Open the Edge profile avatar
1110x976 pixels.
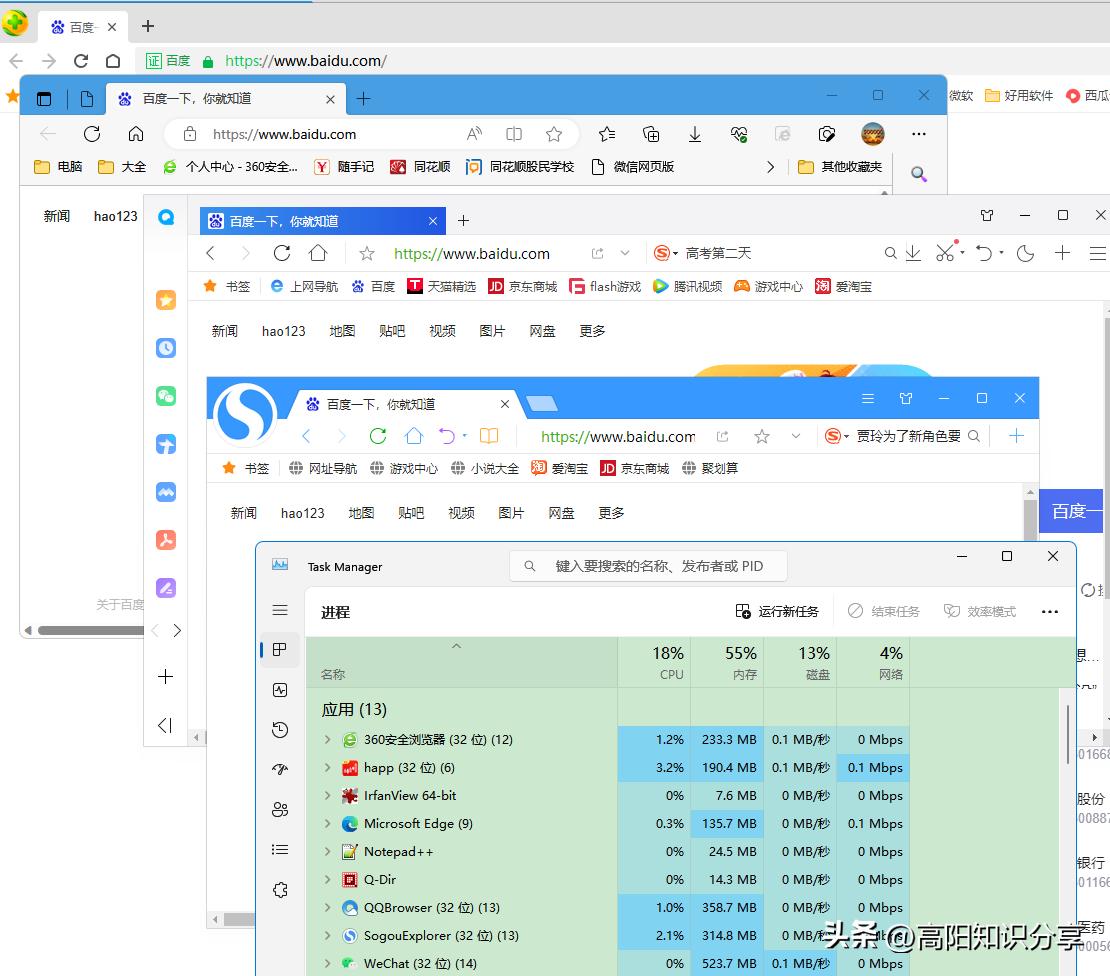[873, 134]
